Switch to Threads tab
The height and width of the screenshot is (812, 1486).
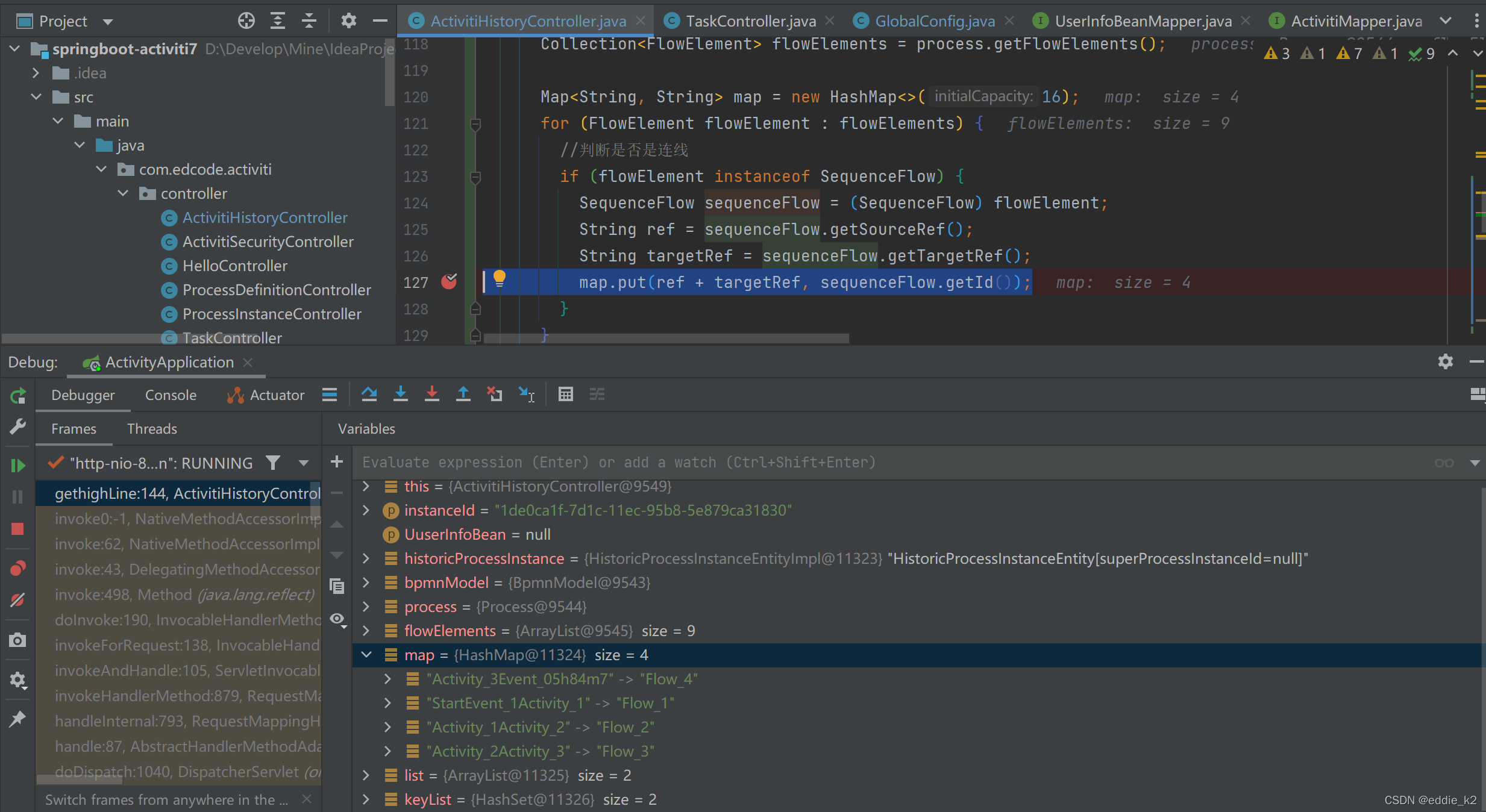(x=152, y=429)
